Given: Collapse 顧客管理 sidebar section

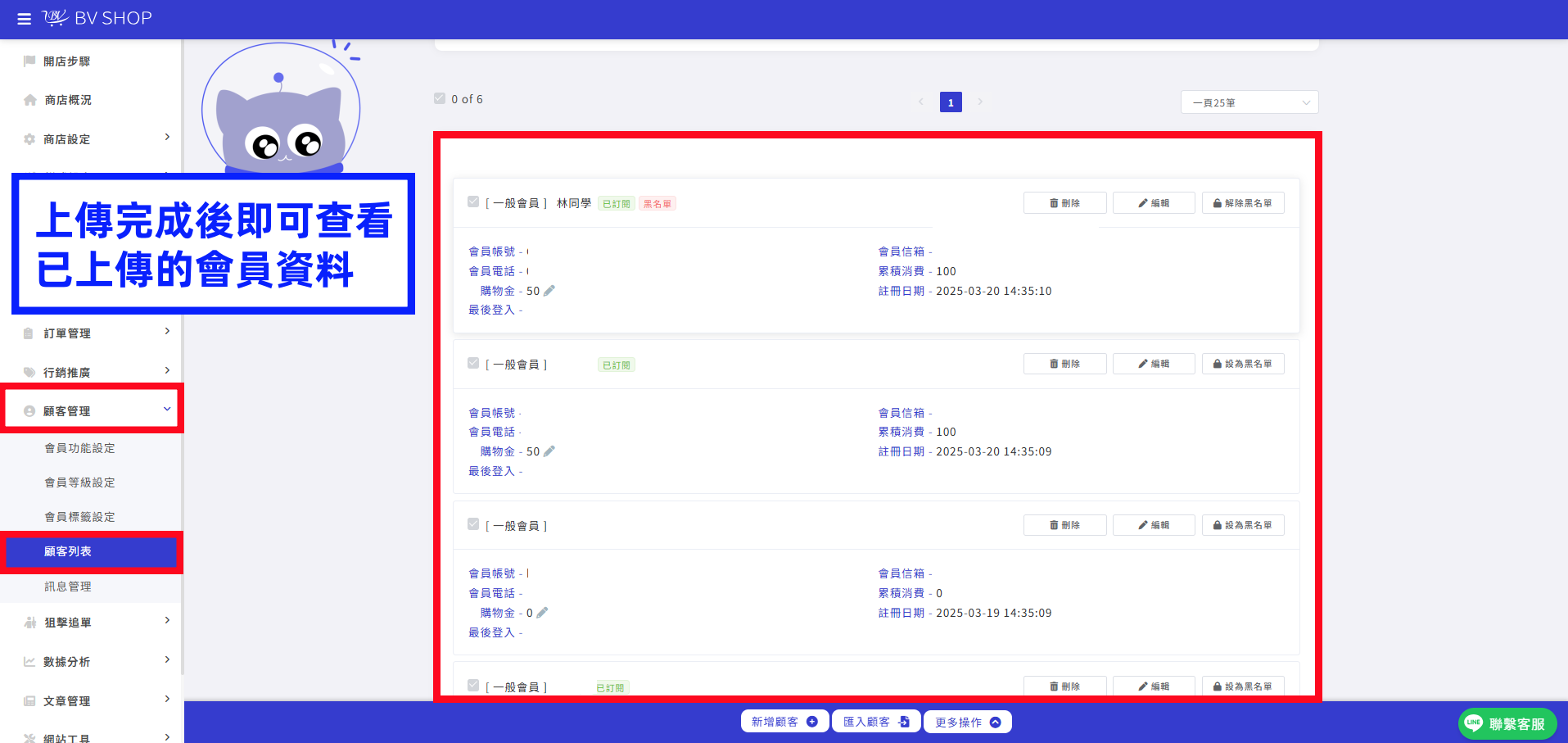Looking at the screenshot, I should (x=167, y=409).
